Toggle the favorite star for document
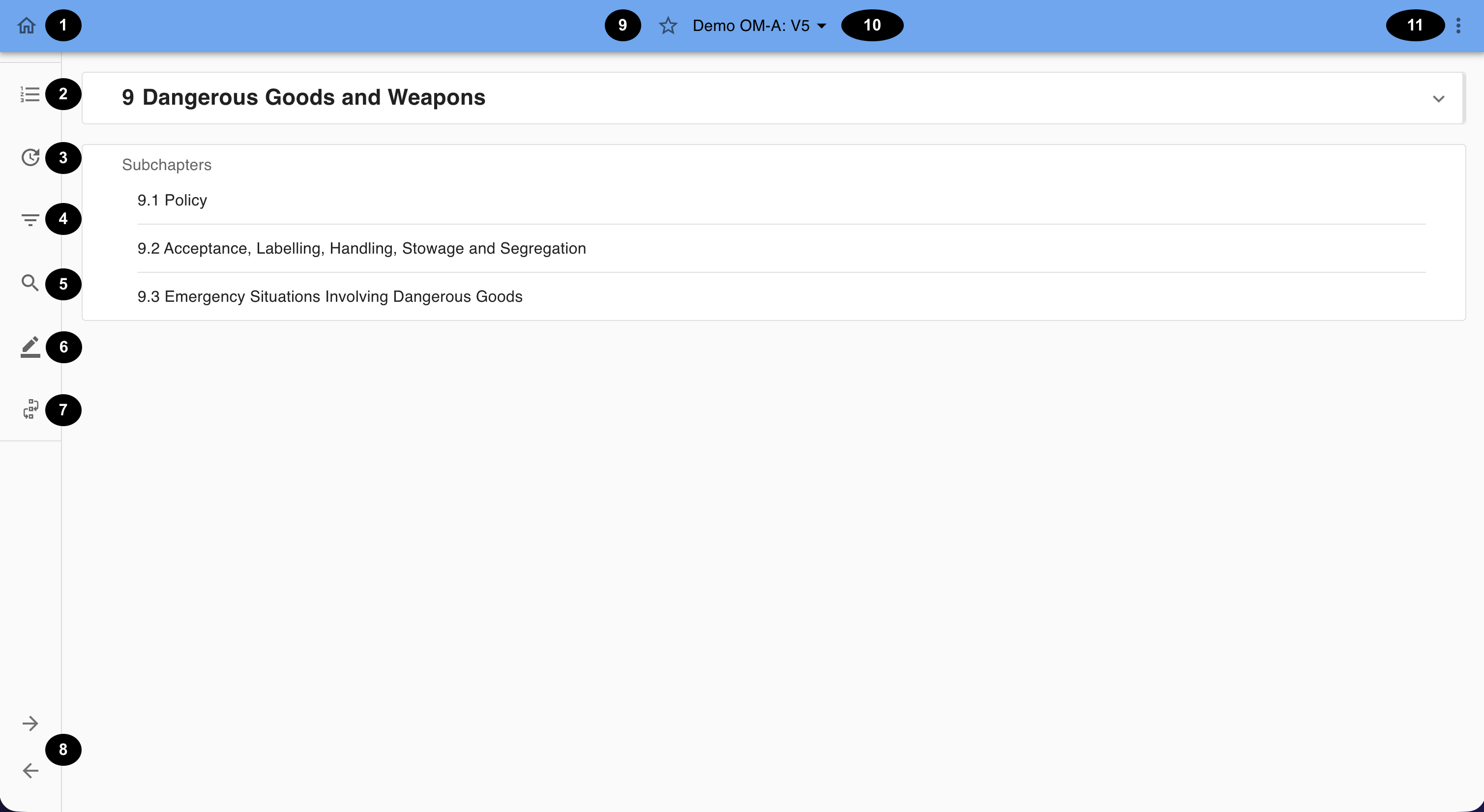The image size is (1484, 812). [668, 26]
